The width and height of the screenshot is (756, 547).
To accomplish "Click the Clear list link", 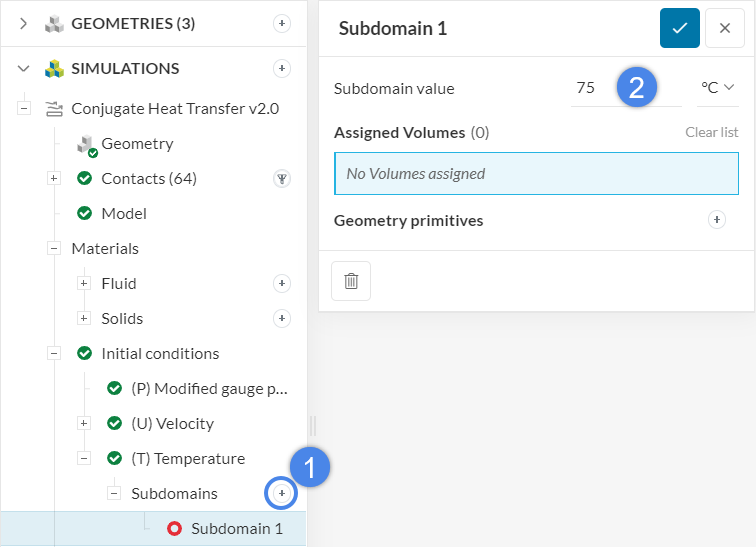I will [711, 132].
